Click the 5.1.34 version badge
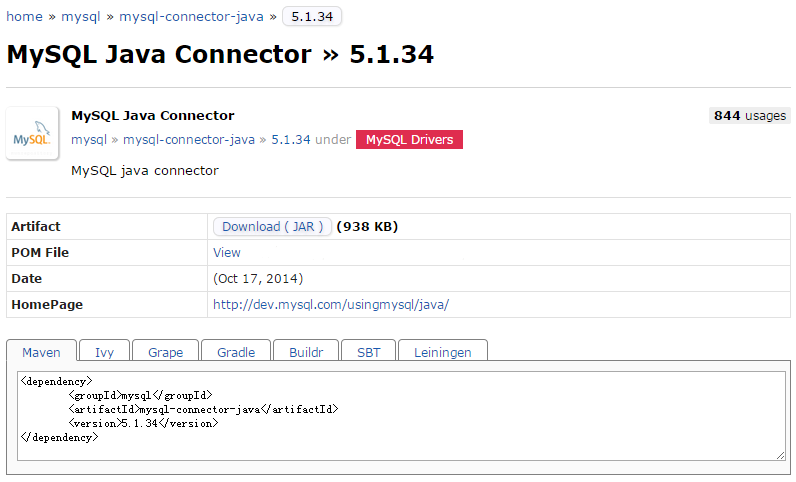This screenshot has height=482, width=796. [x=312, y=17]
